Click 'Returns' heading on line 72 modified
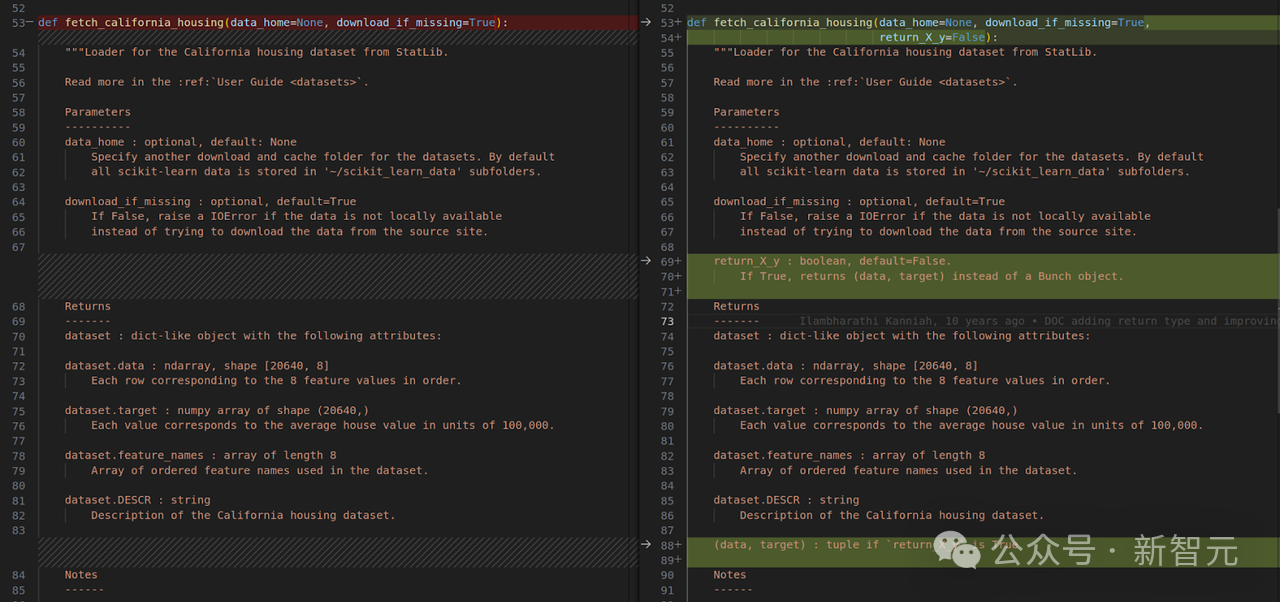 pos(736,306)
